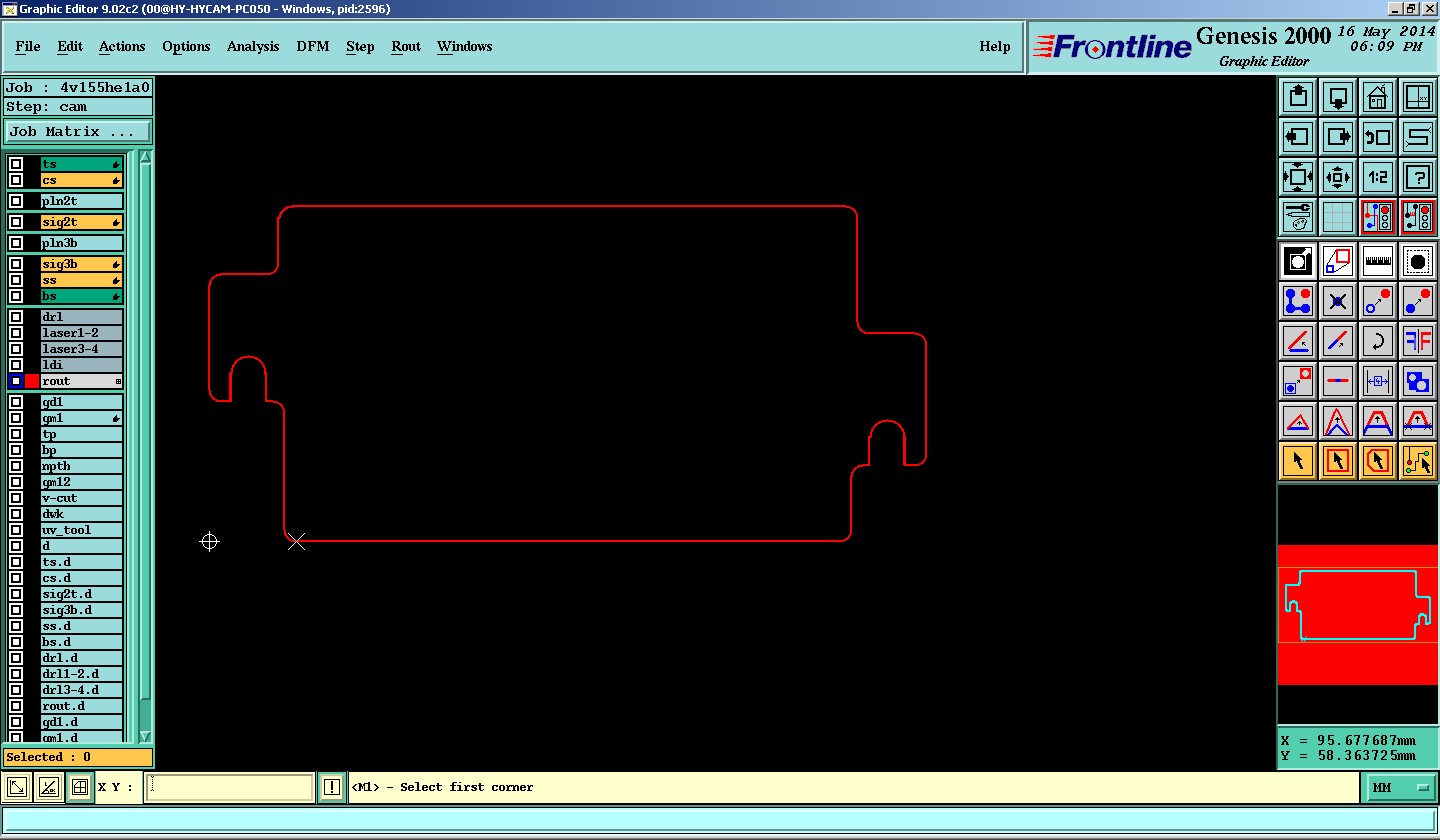Click the plain black arrow select icon
The width and height of the screenshot is (1440, 840).
(x=1298, y=461)
